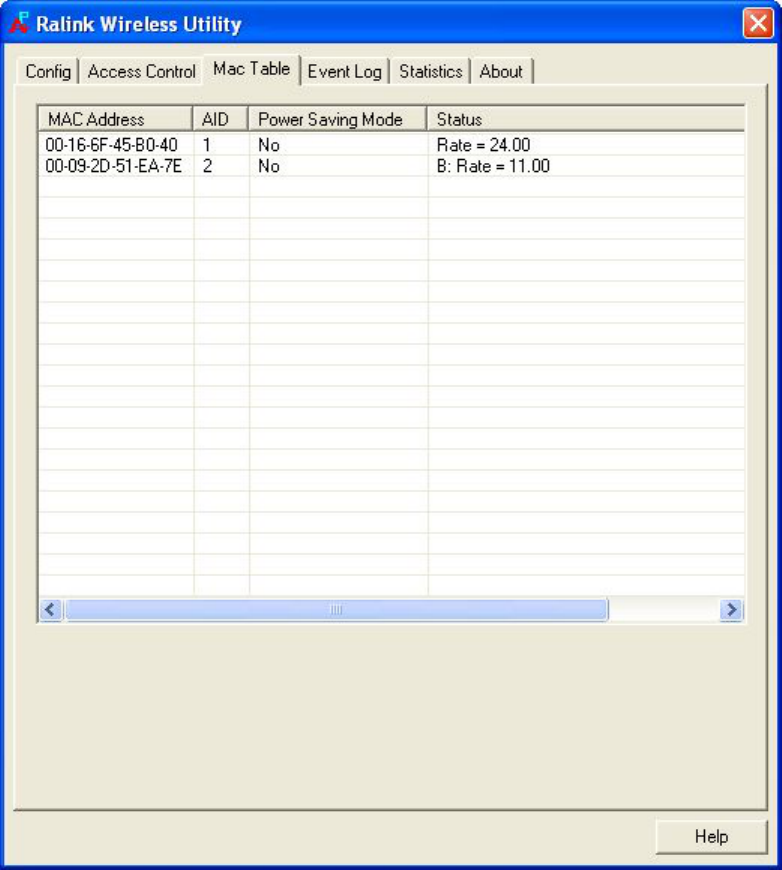Image resolution: width=782 pixels, height=870 pixels.
Task: Click the horizontal scrollbar thumb
Action: [336, 610]
